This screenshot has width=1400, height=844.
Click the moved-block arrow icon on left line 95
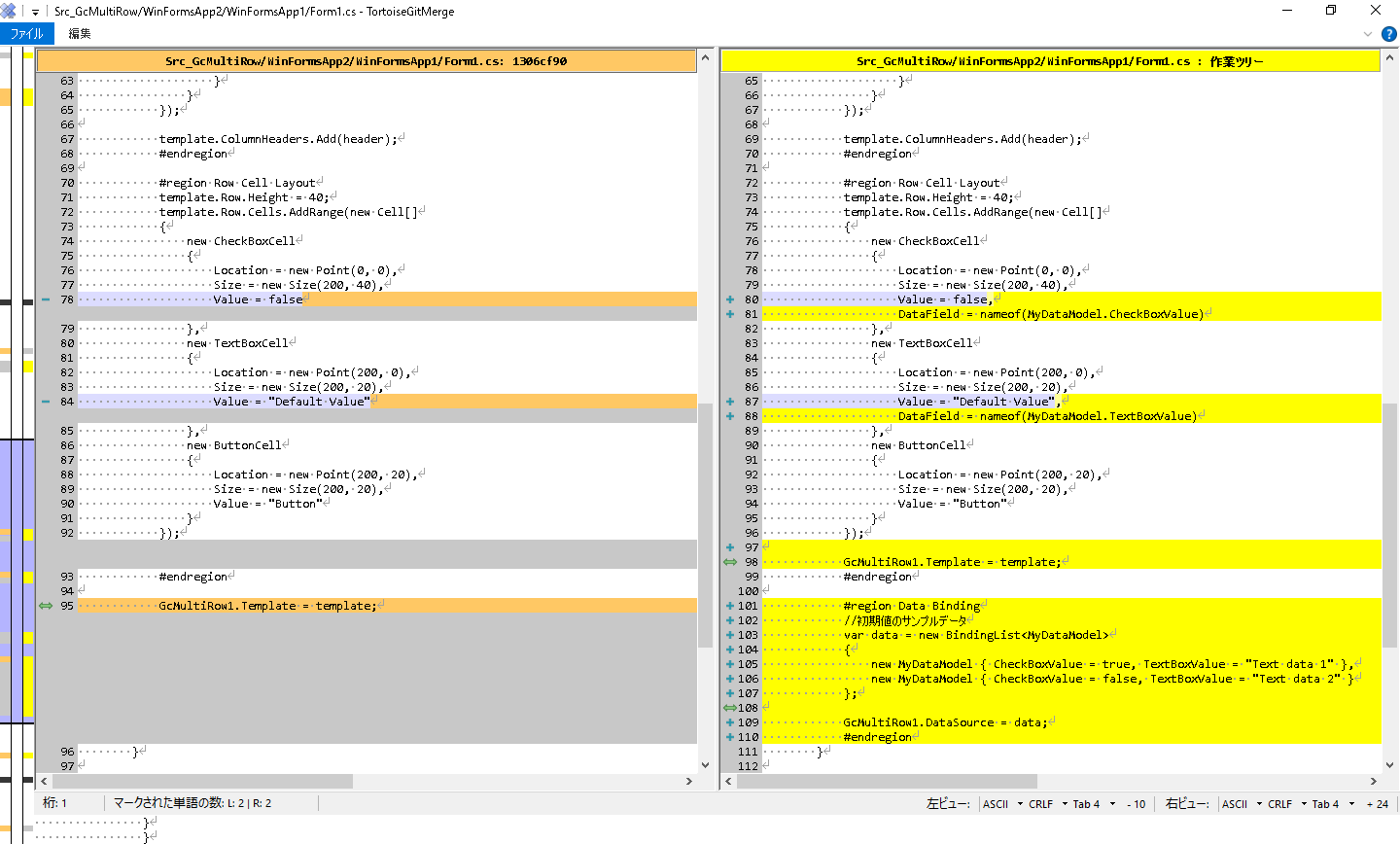point(46,606)
